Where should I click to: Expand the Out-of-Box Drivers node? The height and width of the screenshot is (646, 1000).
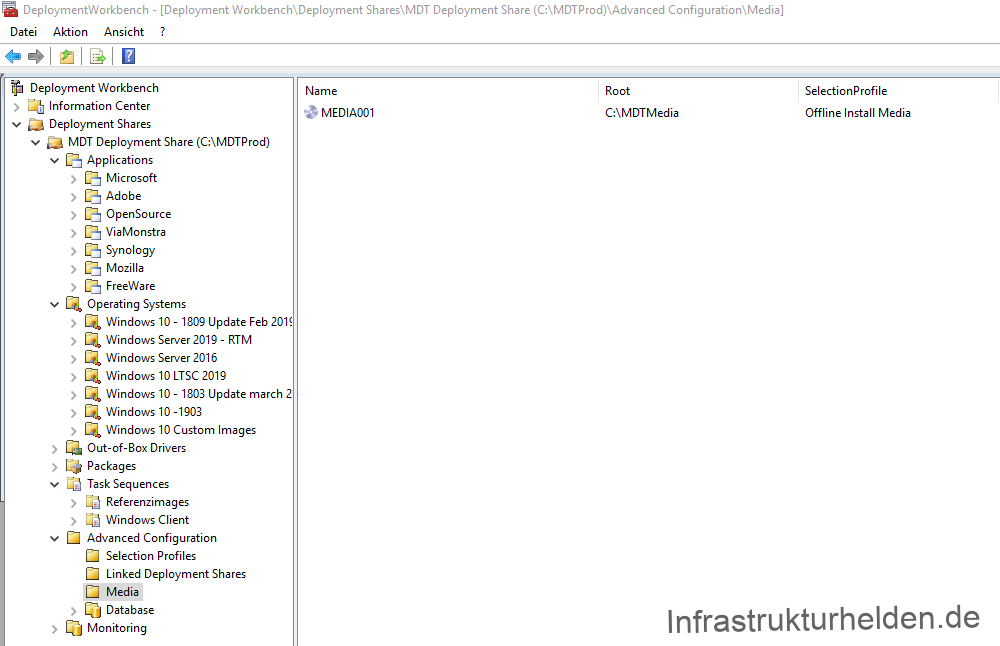tap(55, 449)
